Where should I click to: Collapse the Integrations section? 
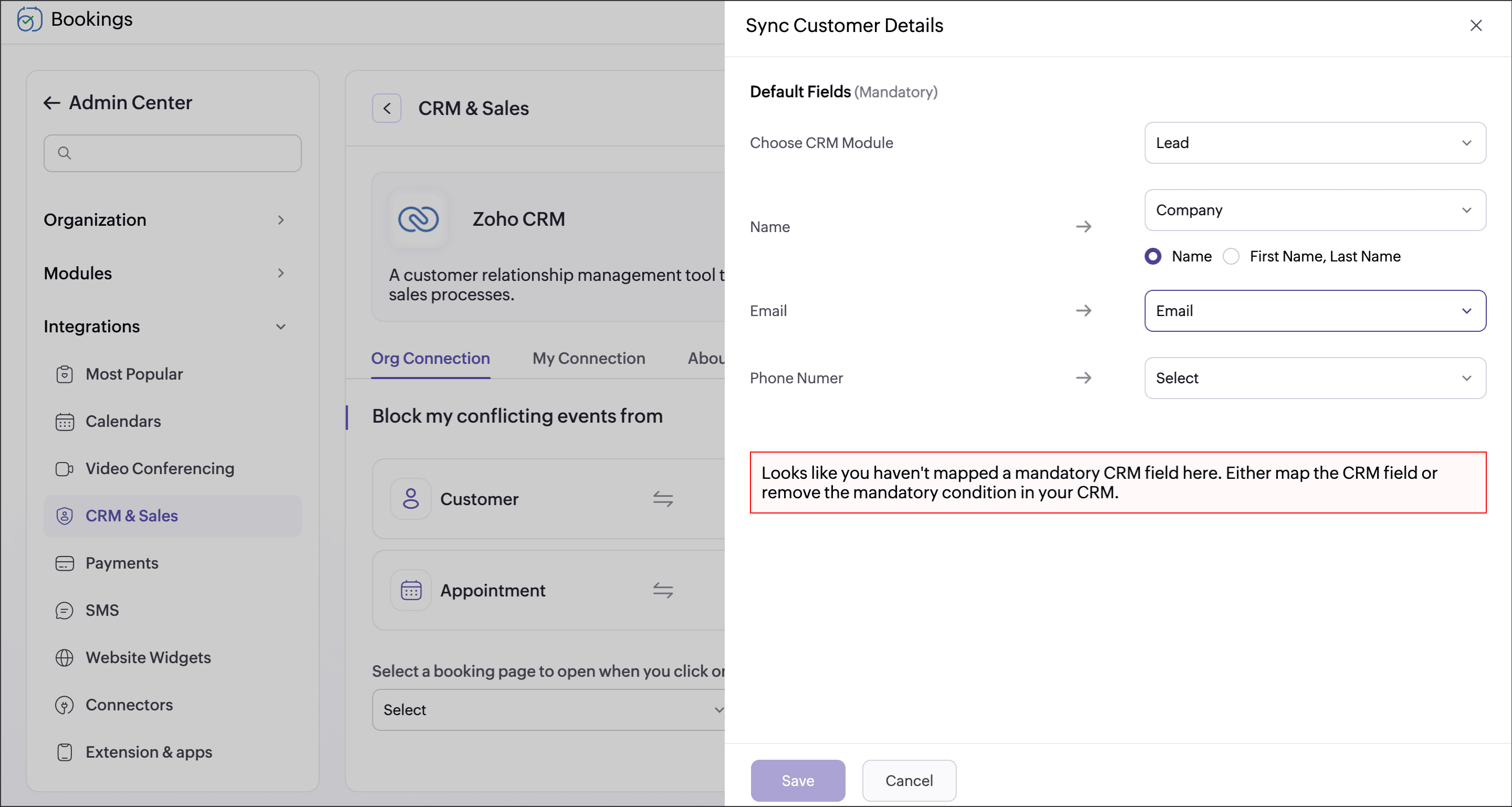281,327
